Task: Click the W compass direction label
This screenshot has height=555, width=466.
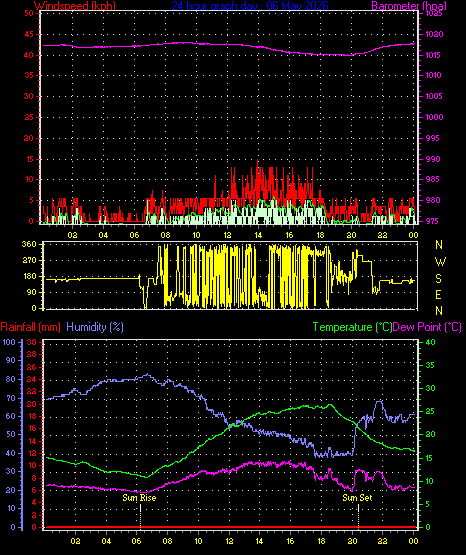Action: pos(440,262)
